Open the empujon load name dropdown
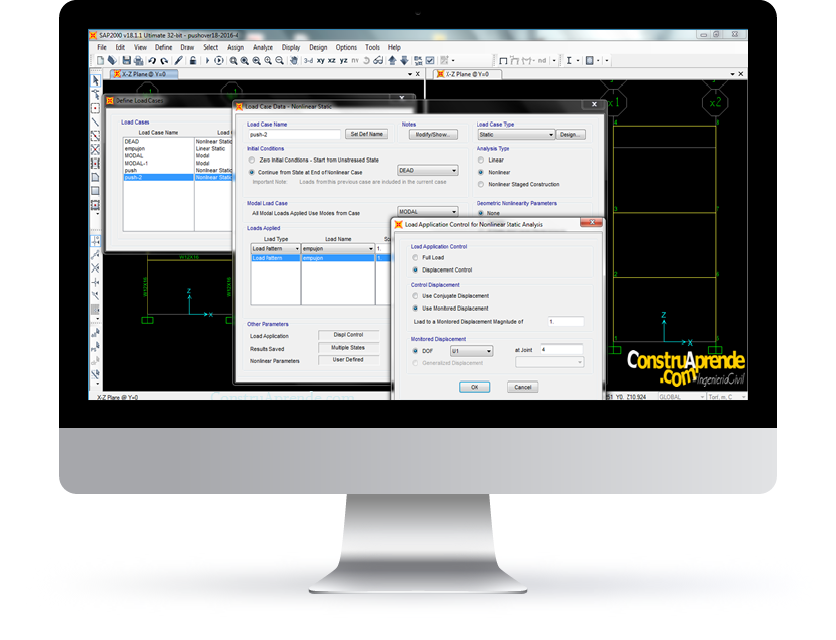Screen dimensions: 836x640 337,249
